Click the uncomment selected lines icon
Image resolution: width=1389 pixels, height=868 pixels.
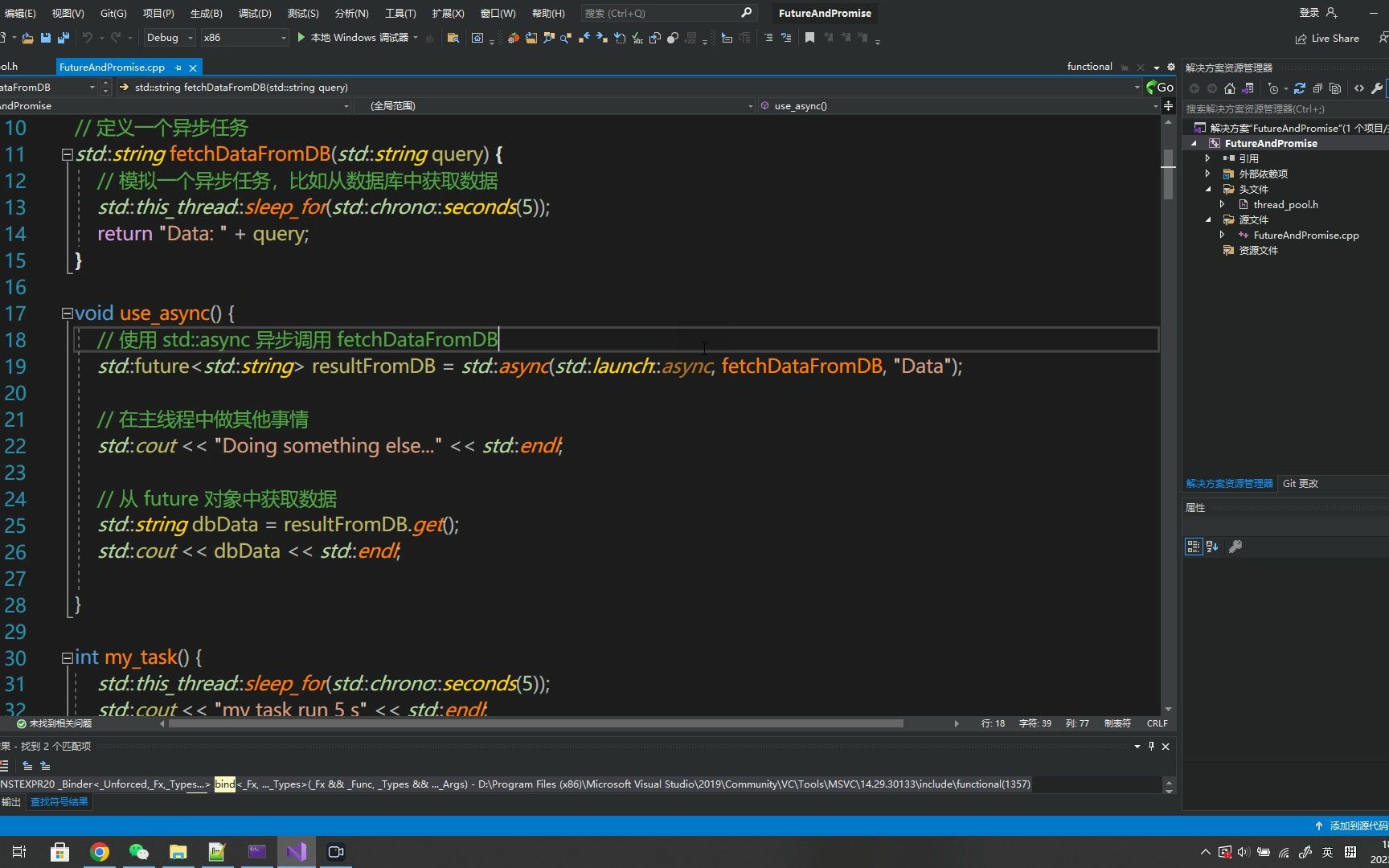click(786, 38)
